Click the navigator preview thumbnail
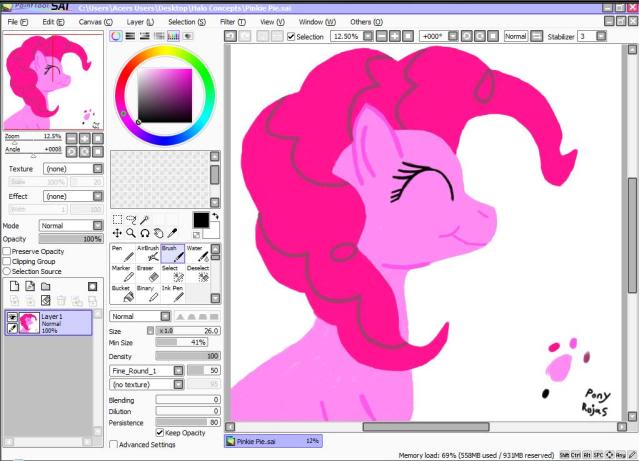The image size is (639, 461). click(x=53, y=82)
